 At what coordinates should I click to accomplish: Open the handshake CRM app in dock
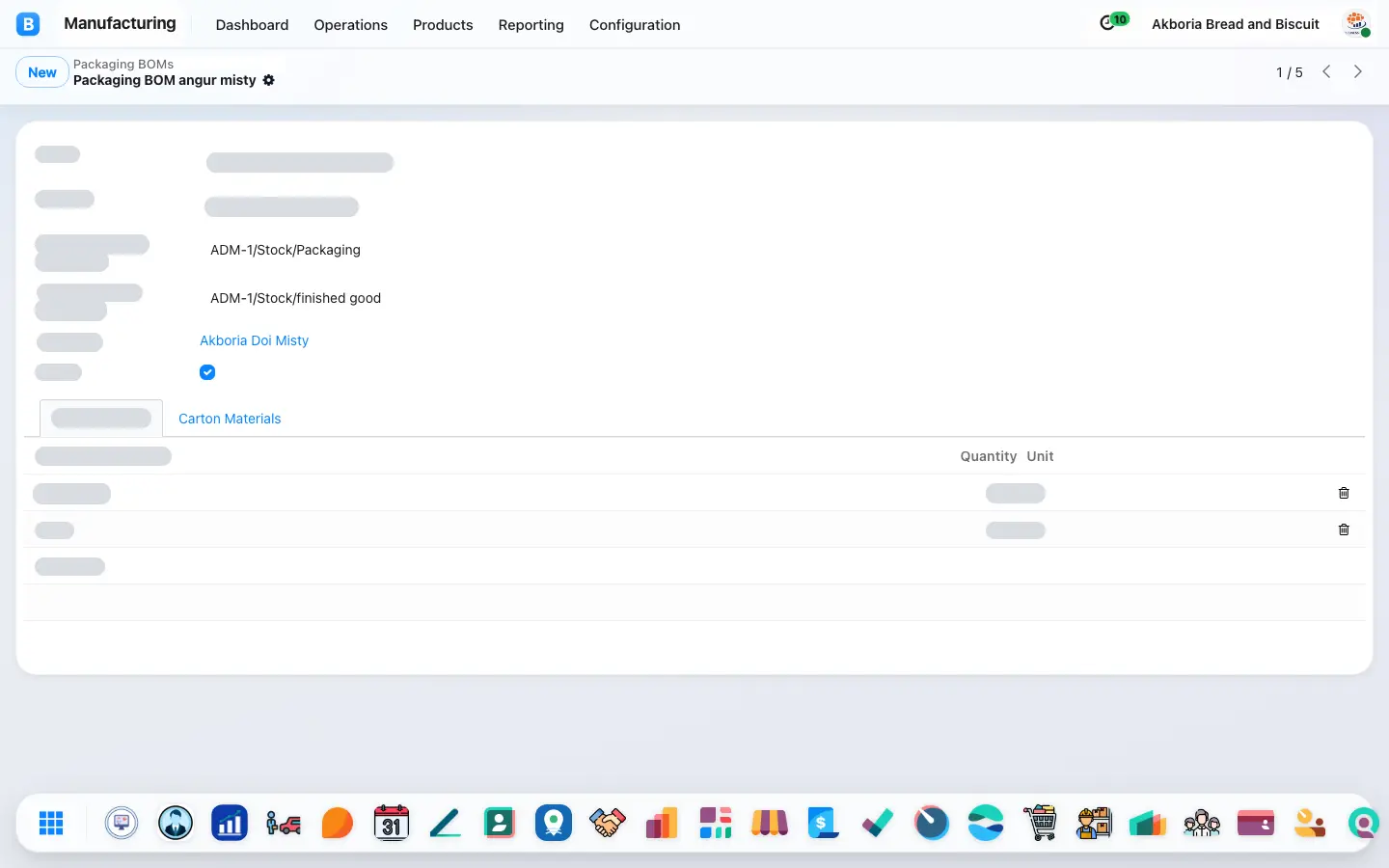[608, 823]
